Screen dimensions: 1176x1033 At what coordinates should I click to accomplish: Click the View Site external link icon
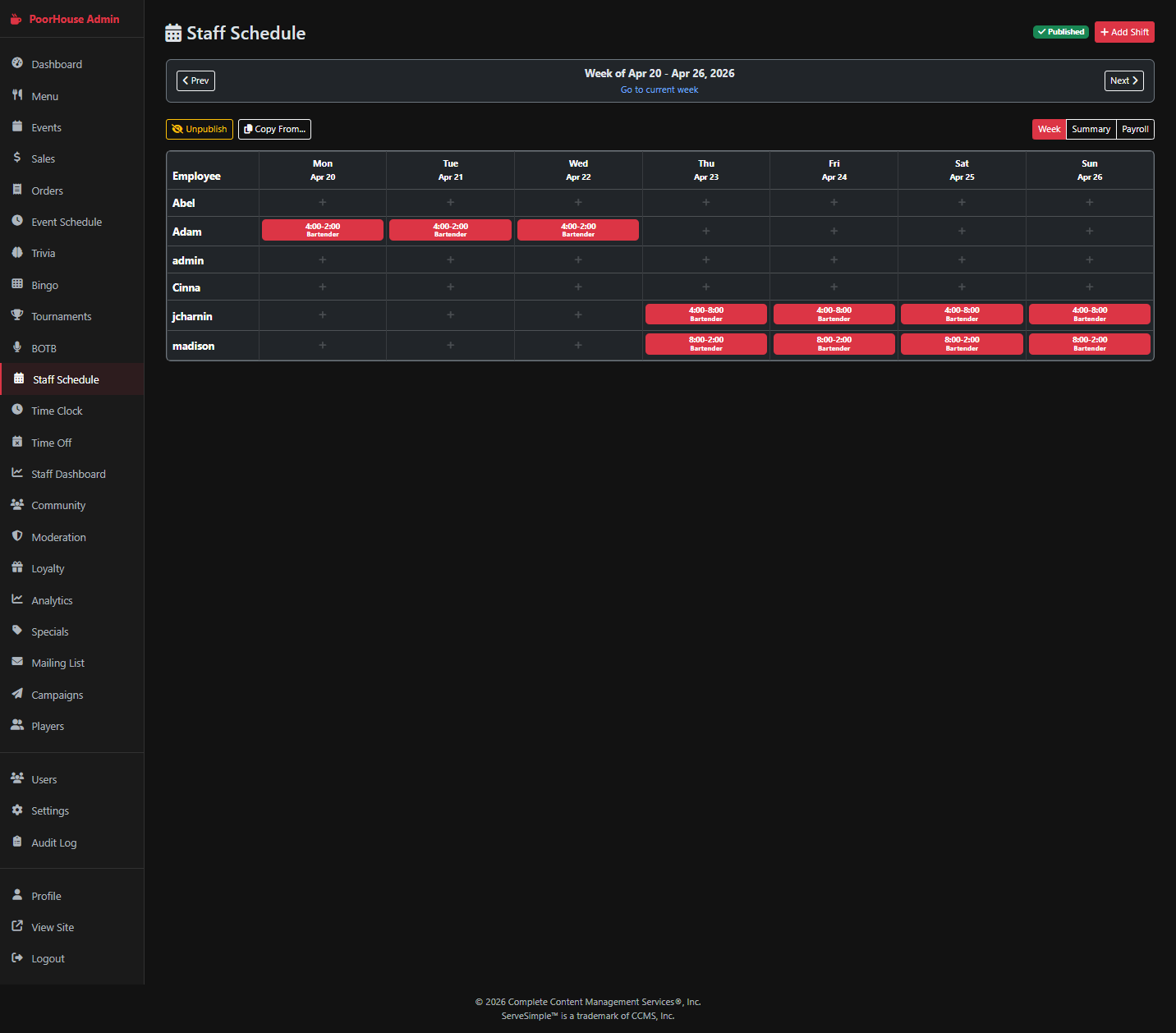pos(17,926)
